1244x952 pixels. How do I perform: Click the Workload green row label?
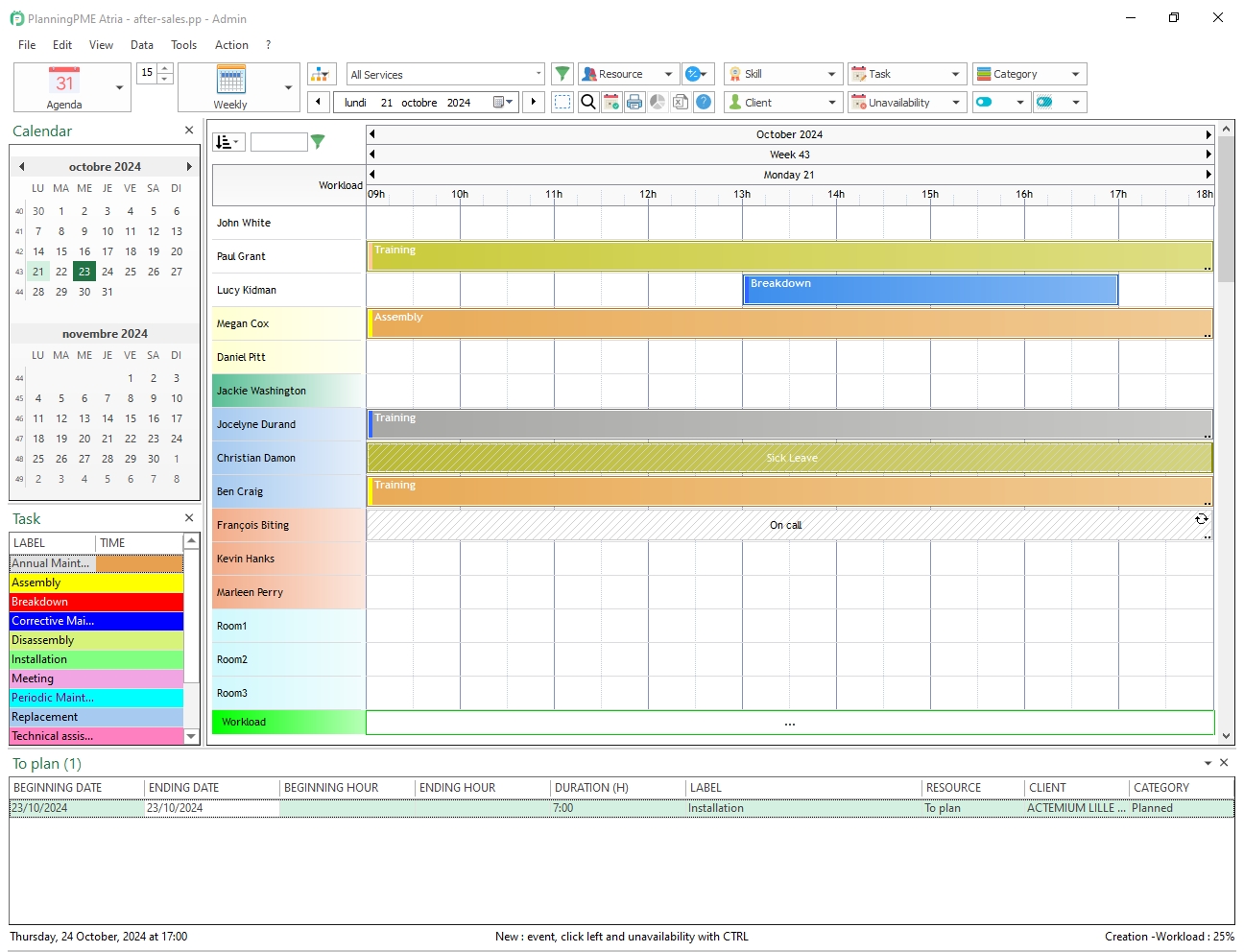tap(287, 722)
